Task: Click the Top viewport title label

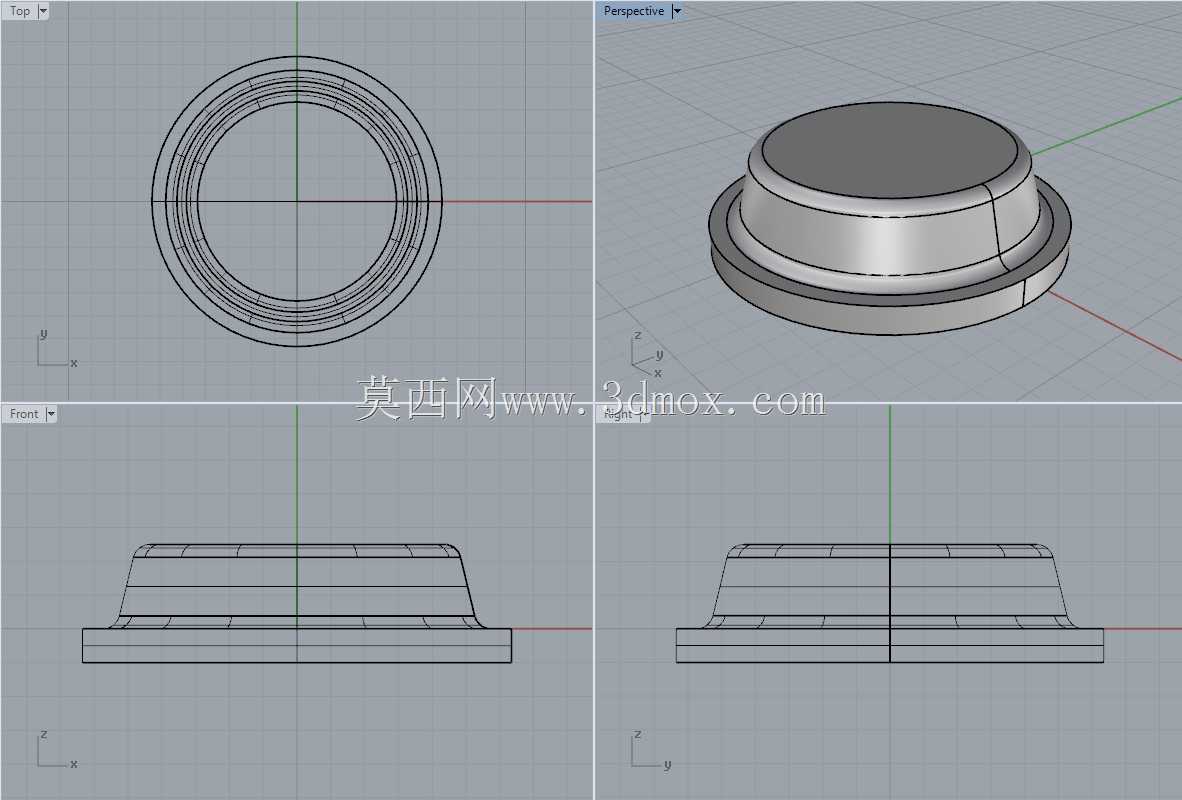Action: tap(20, 11)
